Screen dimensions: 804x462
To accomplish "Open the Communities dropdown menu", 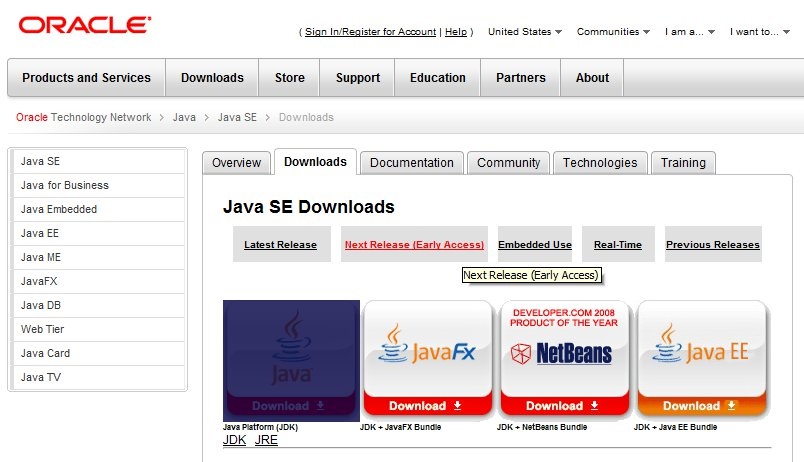I will point(613,32).
